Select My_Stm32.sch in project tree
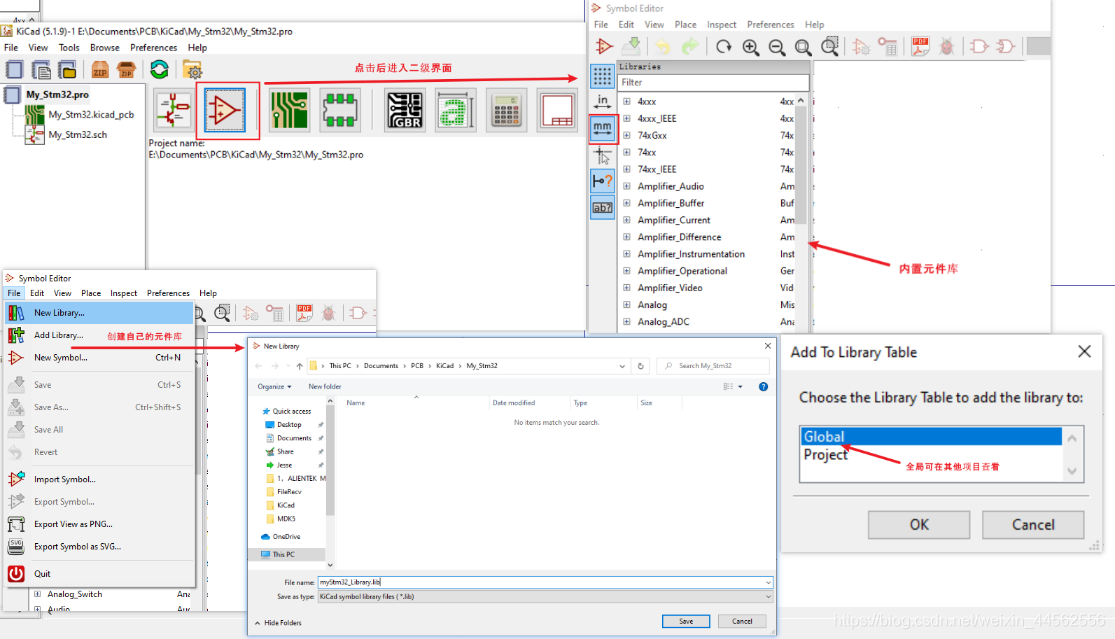 [x=78, y=134]
